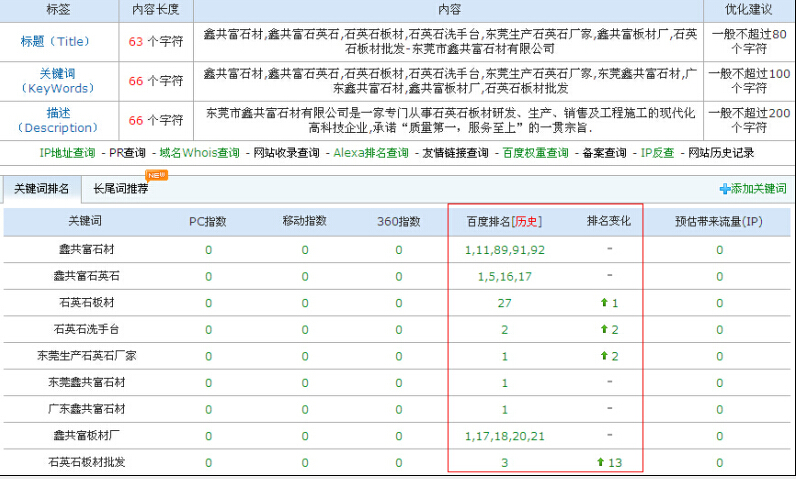Viewport: 796px width, 479px height.
Task: Open the 域名Whois查询 link
Action: (199, 153)
